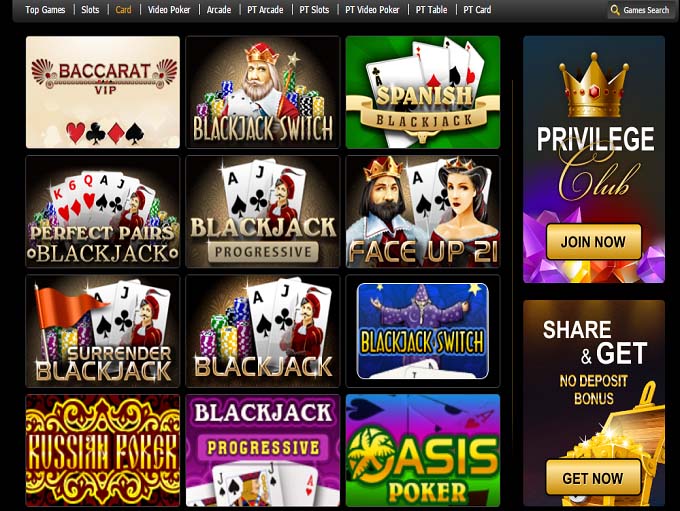Viewport: 680px width, 511px height.
Task: Switch to the Top Games tab
Action: (x=45, y=10)
